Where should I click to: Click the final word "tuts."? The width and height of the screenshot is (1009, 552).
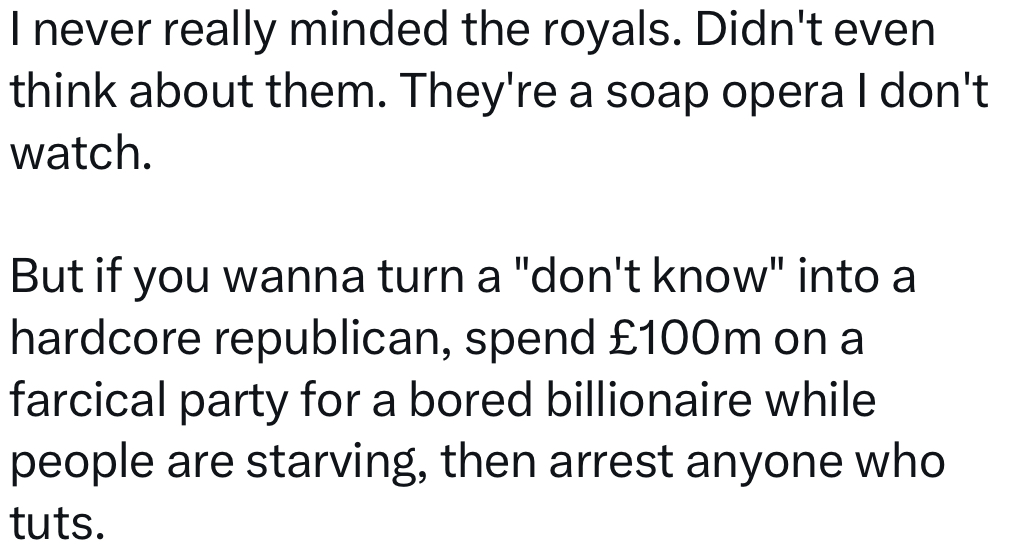tap(57, 523)
